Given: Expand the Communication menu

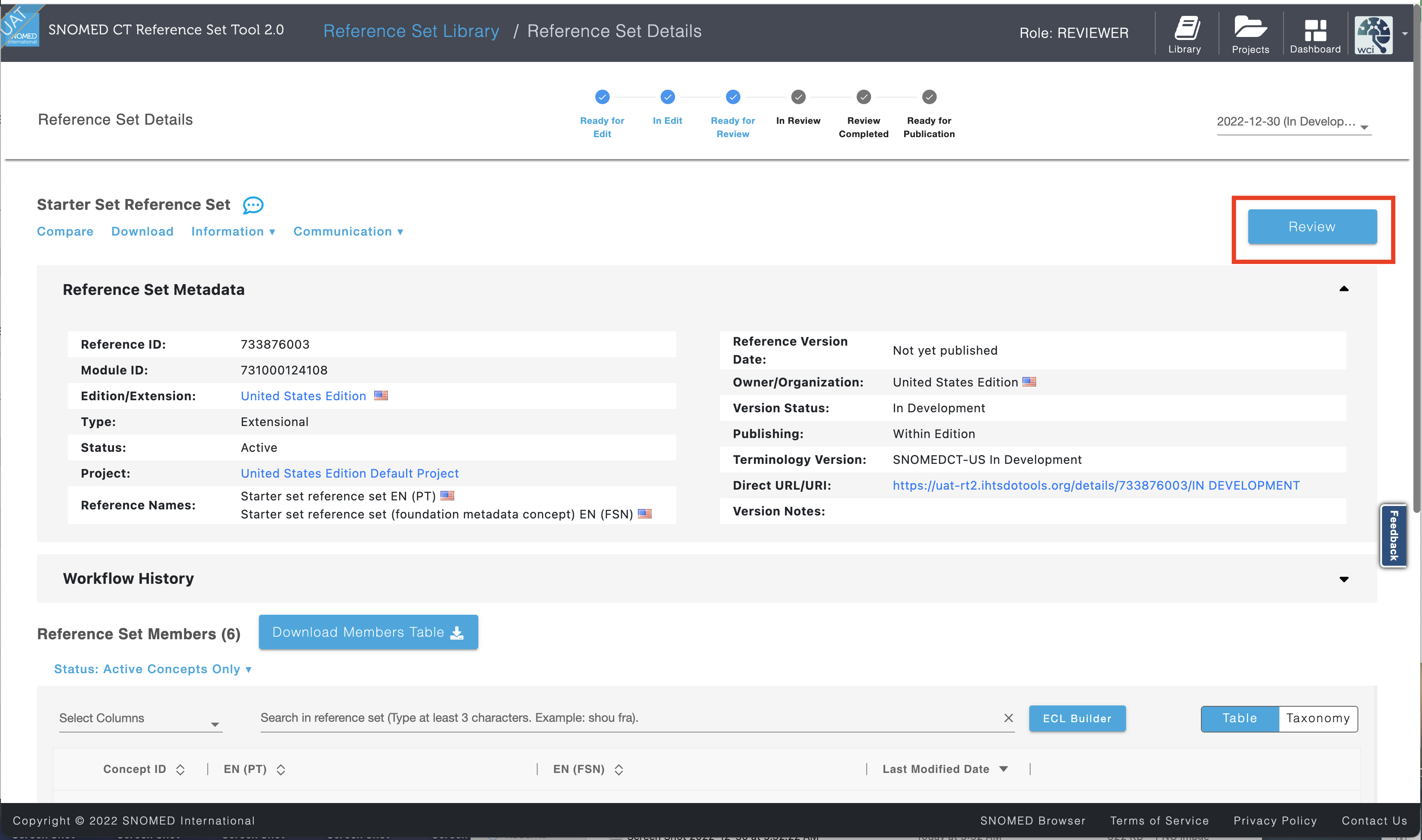Looking at the screenshot, I should tap(348, 232).
